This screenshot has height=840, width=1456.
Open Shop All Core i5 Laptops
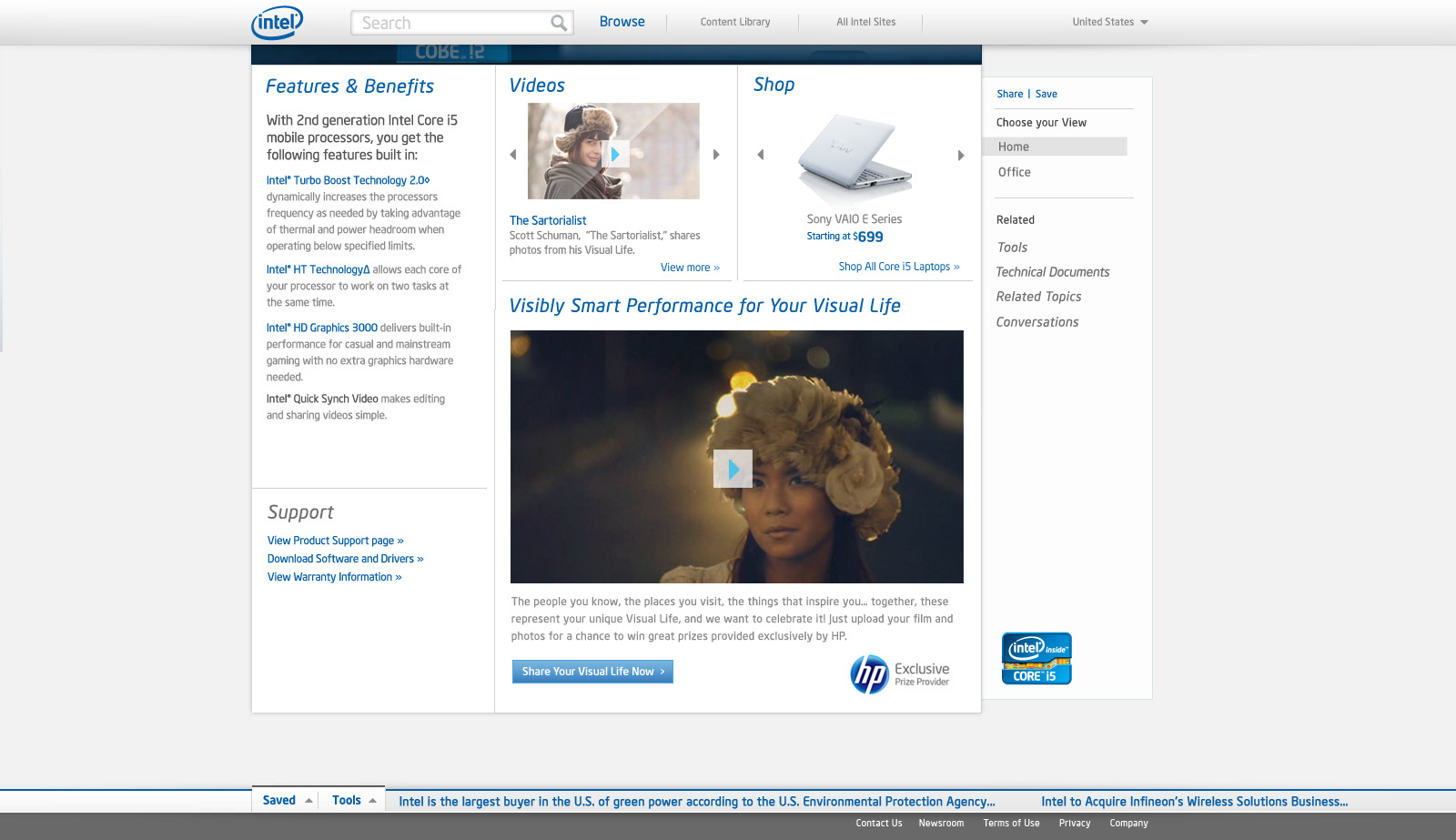coord(899,267)
